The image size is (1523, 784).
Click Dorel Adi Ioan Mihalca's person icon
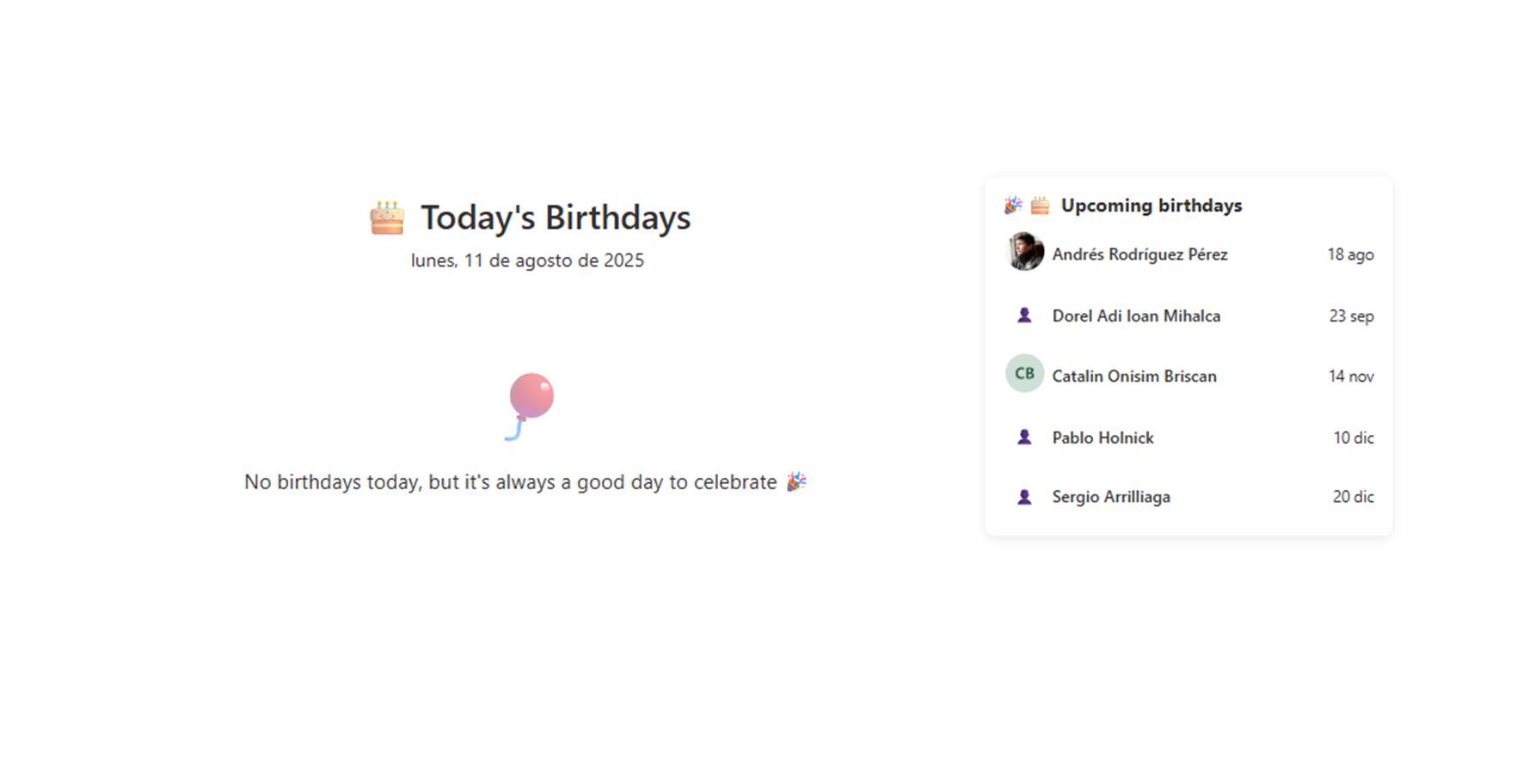coord(1024,315)
